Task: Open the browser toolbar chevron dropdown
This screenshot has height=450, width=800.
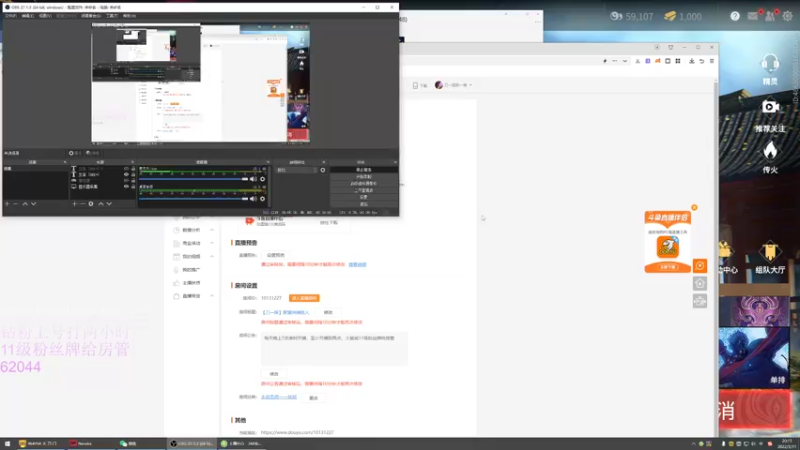Action: (x=624, y=61)
